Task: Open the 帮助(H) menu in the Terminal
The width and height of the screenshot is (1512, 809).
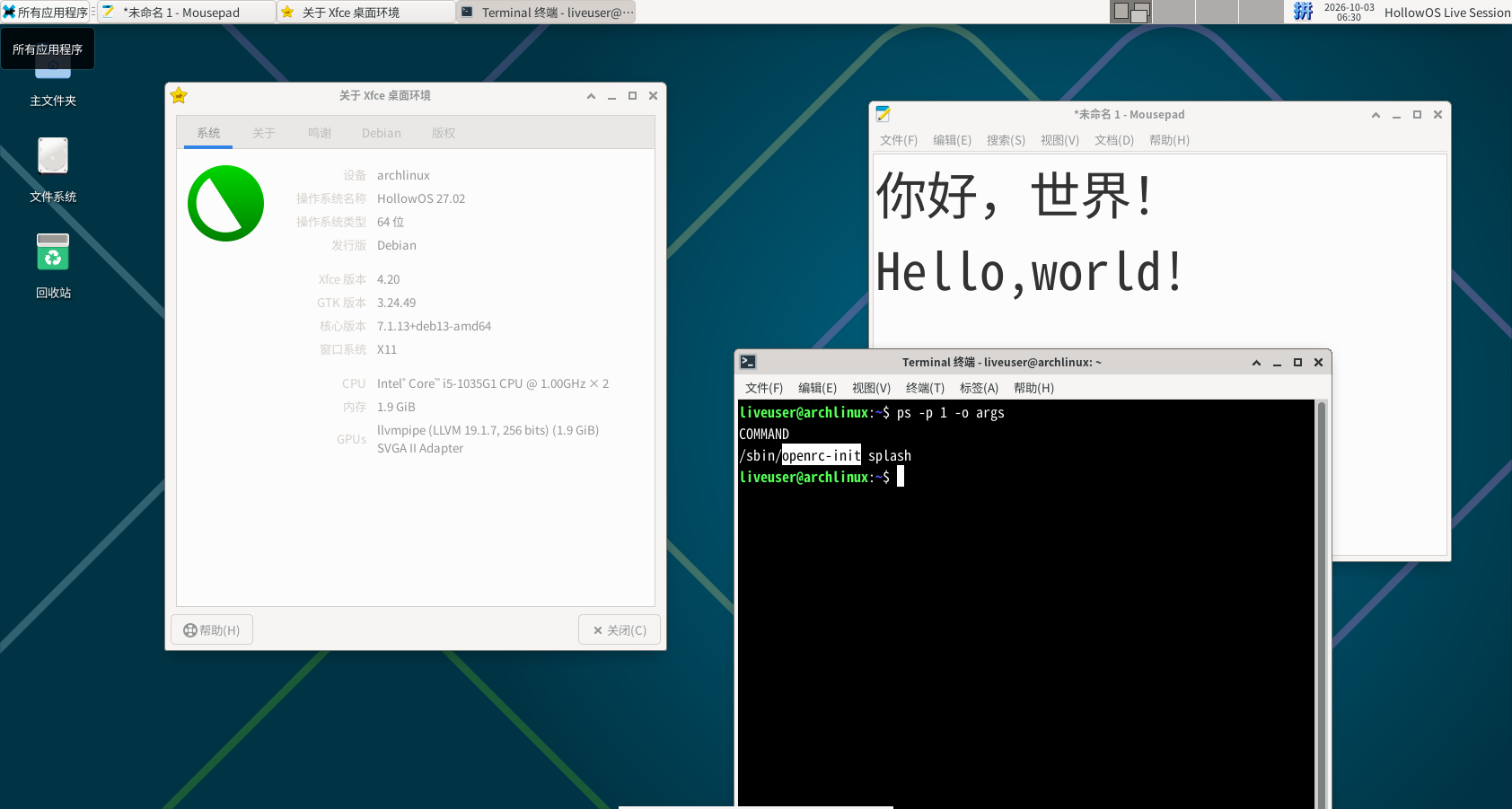Action: tap(1033, 388)
